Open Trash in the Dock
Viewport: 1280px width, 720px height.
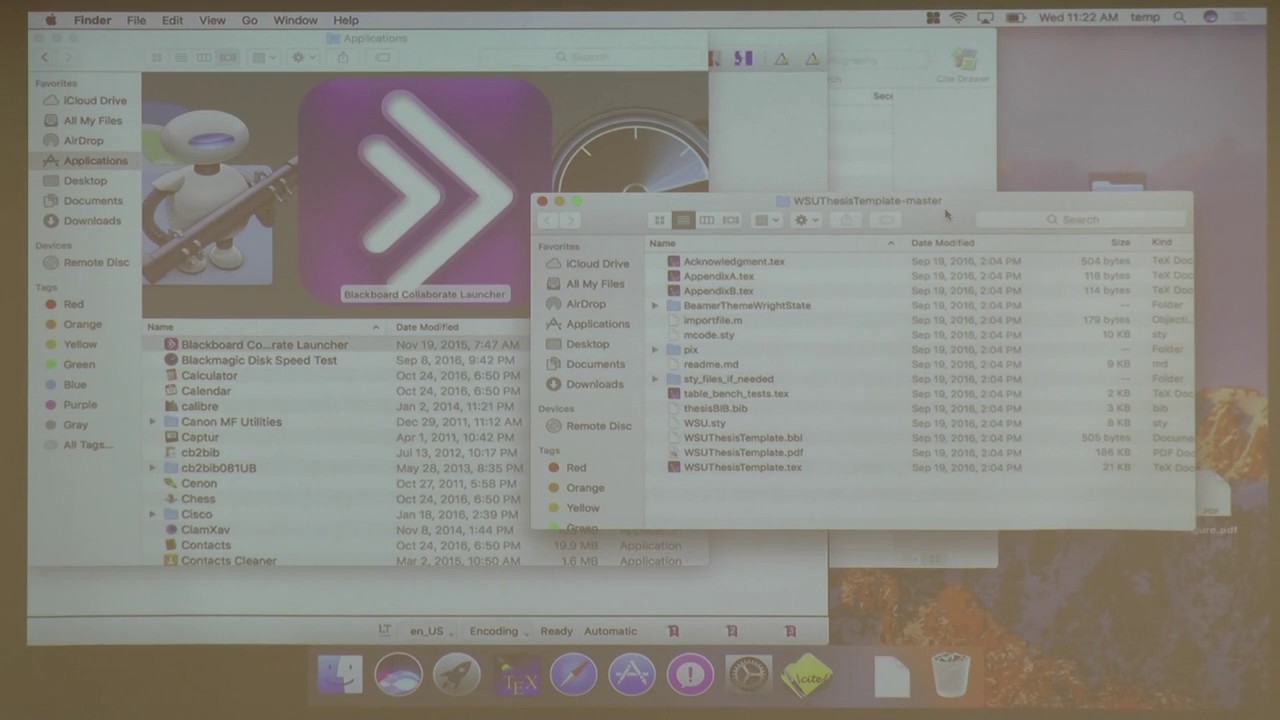pos(950,675)
